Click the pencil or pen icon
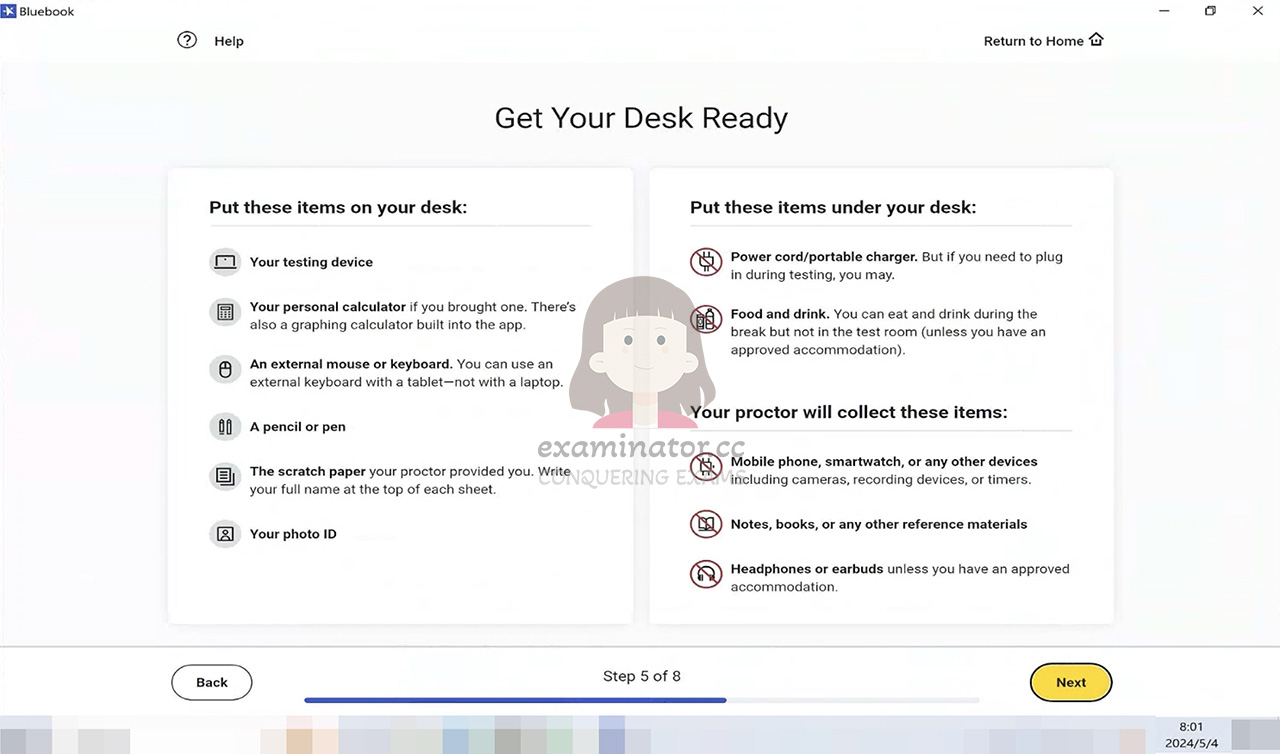The width and height of the screenshot is (1280, 754). 225,427
